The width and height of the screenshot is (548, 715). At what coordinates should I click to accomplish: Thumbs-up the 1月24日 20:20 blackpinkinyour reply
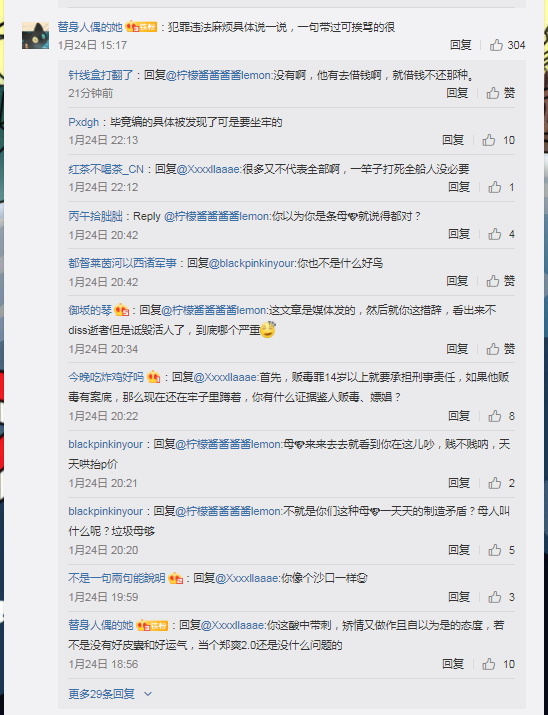(x=501, y=550)
